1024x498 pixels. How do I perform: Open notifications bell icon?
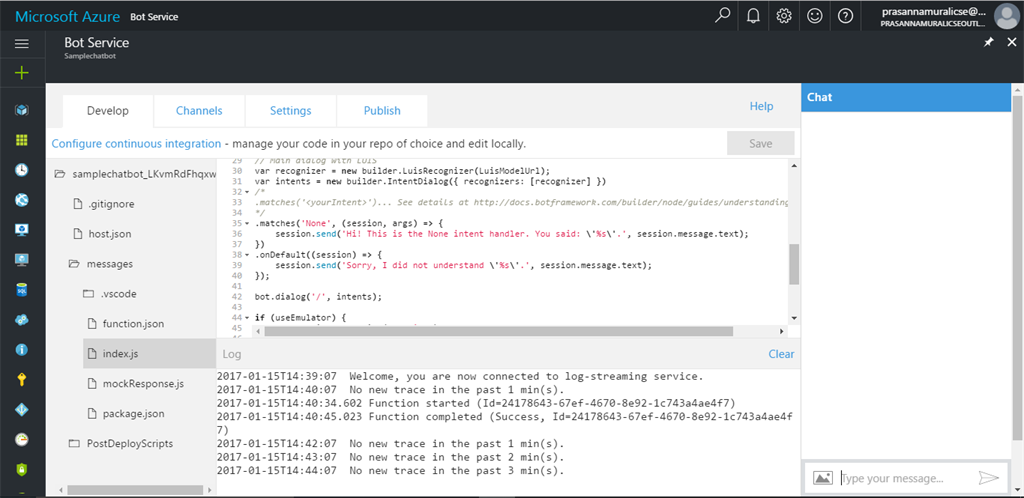coord(752,16)
